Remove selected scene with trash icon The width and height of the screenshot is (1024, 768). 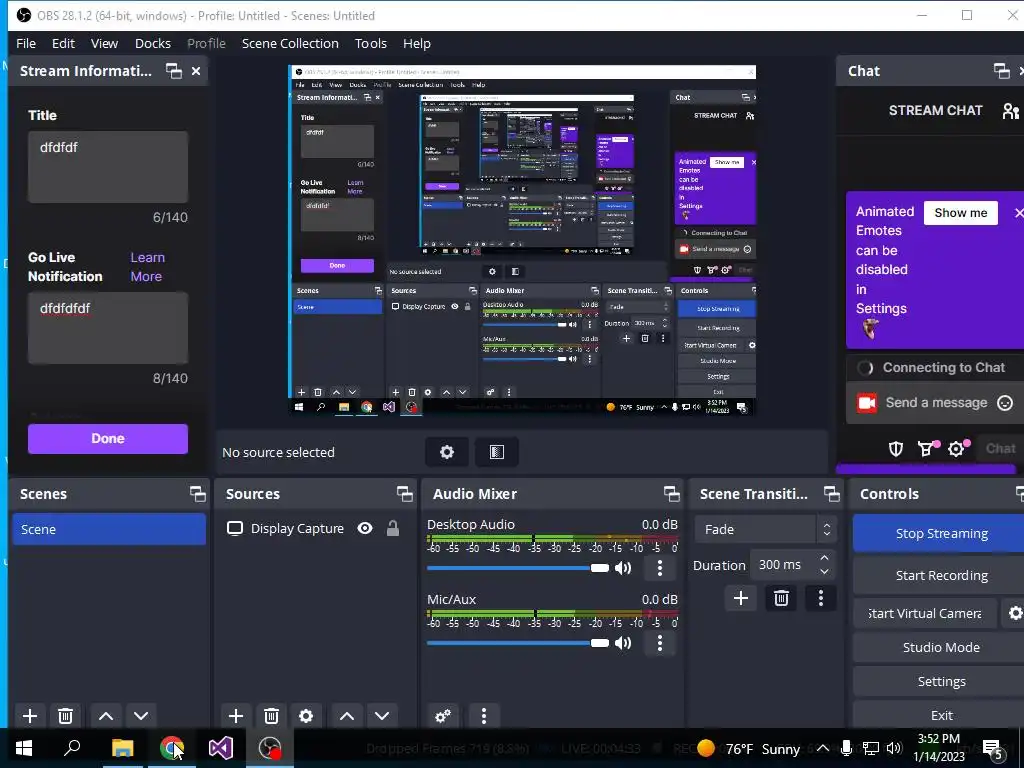[x=65, y=716]
